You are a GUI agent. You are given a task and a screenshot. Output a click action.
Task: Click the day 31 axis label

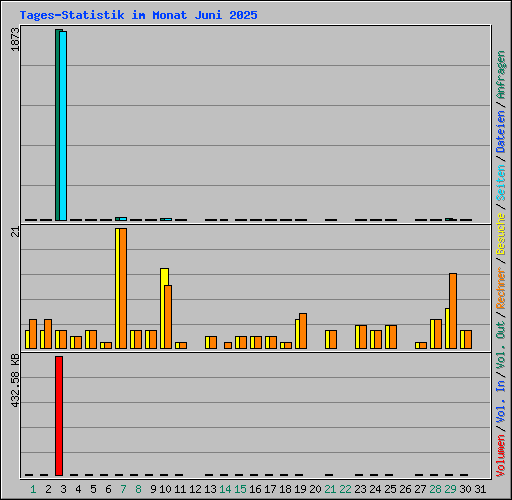click(480, 489)
